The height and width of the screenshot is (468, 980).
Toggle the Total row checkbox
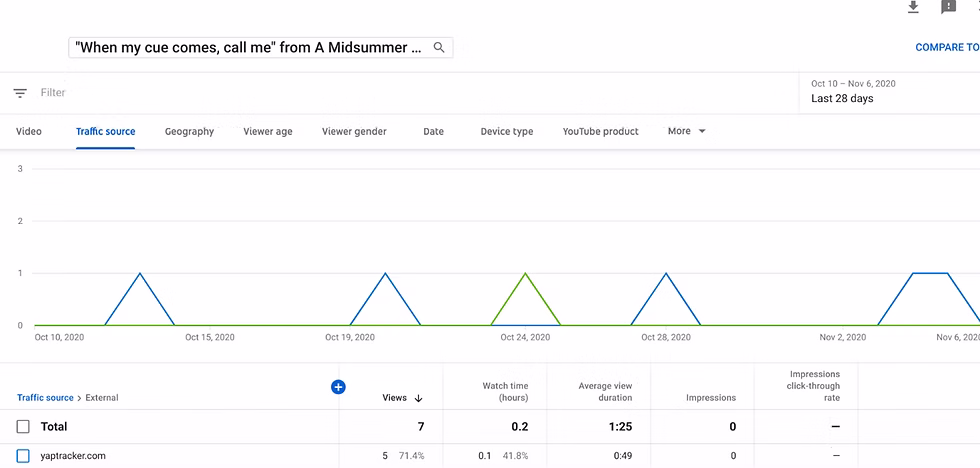[23, 427]
